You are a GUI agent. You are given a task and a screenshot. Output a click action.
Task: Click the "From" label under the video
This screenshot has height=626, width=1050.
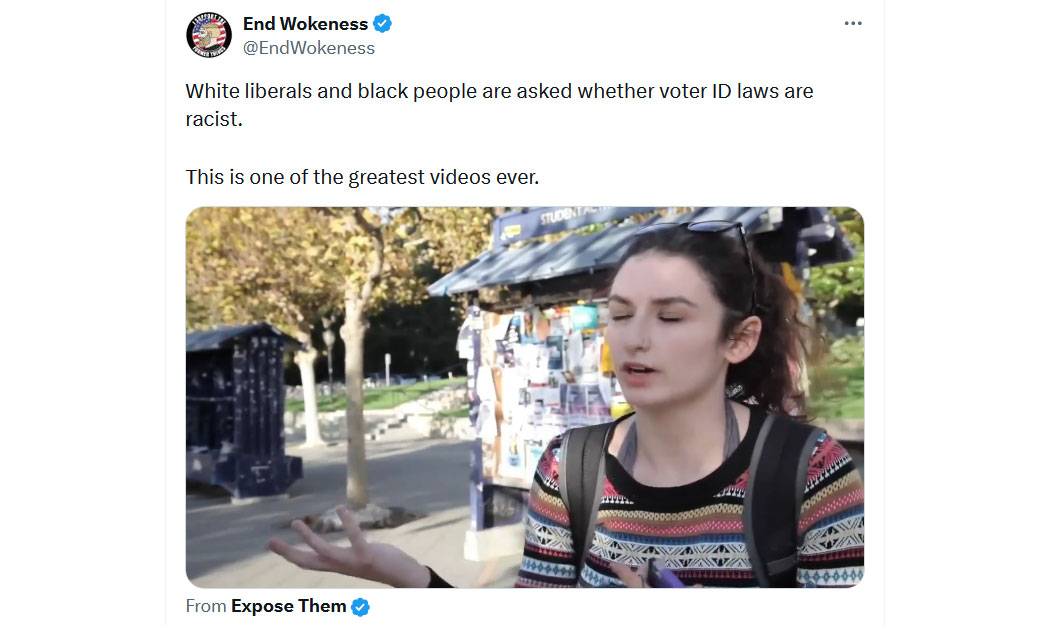[x=206, y=606]
